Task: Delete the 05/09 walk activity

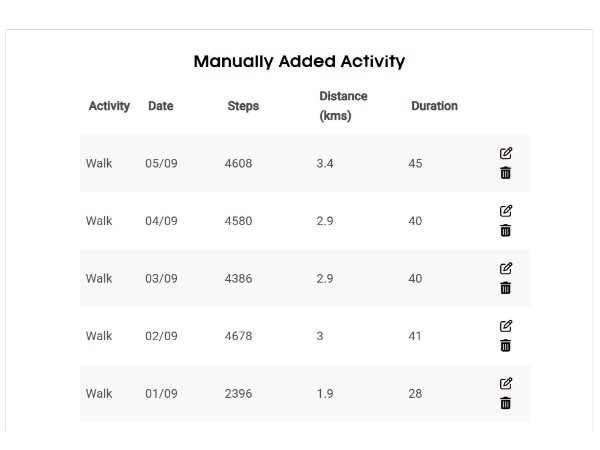Action: [x=506, y=173]
